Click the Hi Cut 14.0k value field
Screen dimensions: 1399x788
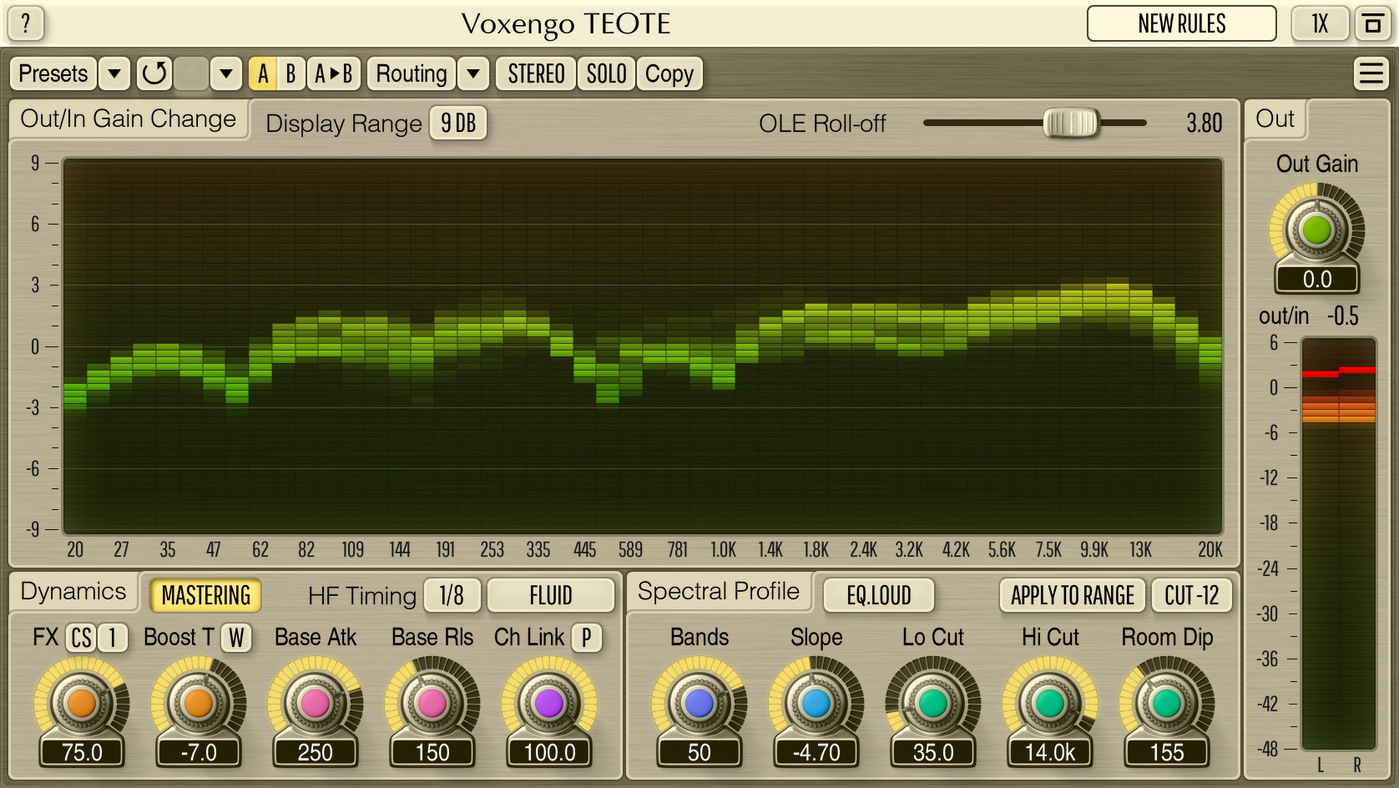[x=1050, y=752]
